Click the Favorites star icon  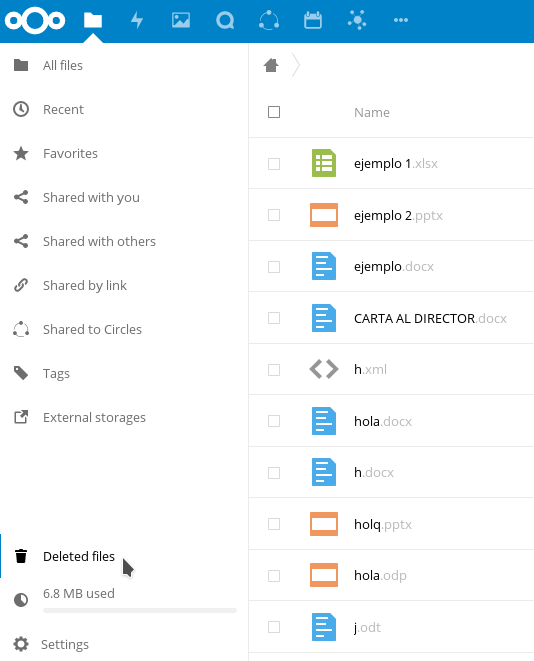[21, 153]
